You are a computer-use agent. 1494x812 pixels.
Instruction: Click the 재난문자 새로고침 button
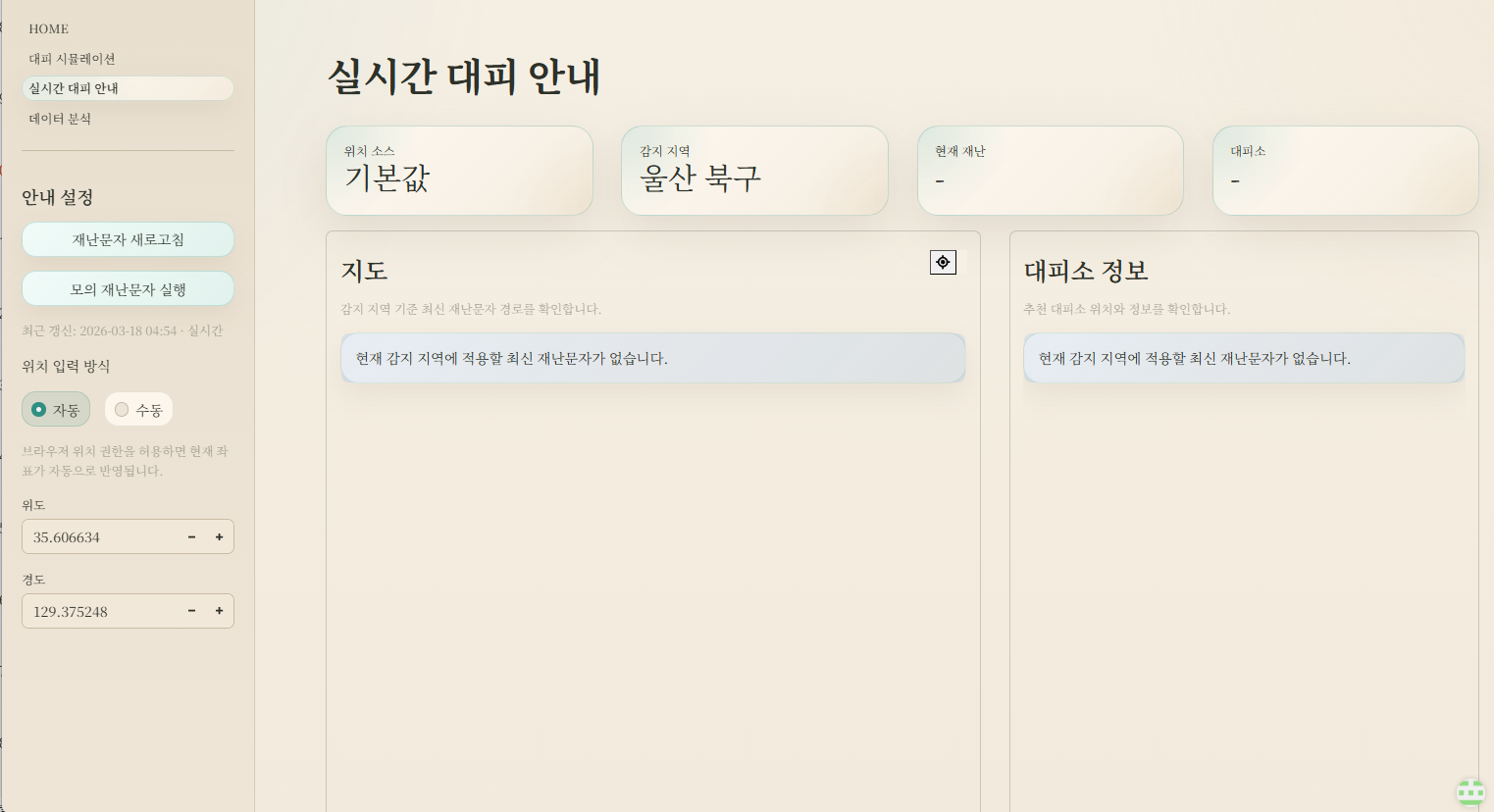pyautogui.click(x=128, y=239)
